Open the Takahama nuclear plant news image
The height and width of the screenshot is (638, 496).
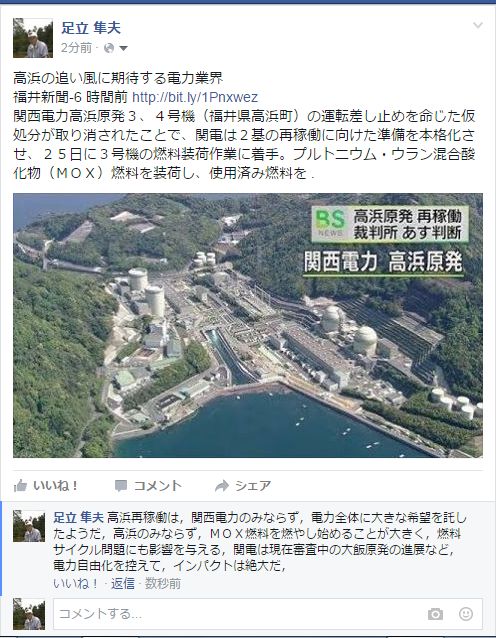tap(248, 325)
